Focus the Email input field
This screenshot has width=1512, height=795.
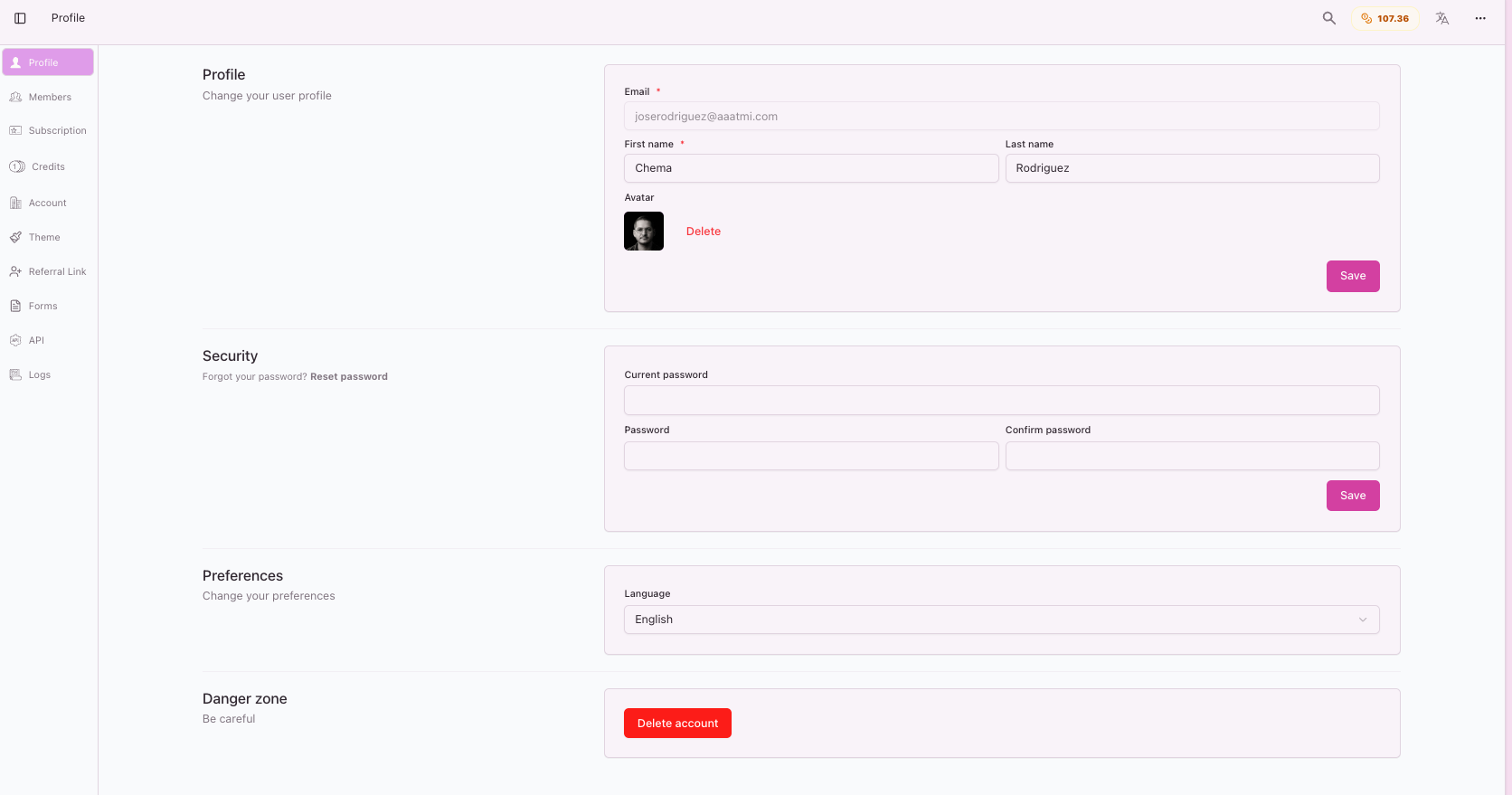pos(1001,116)
